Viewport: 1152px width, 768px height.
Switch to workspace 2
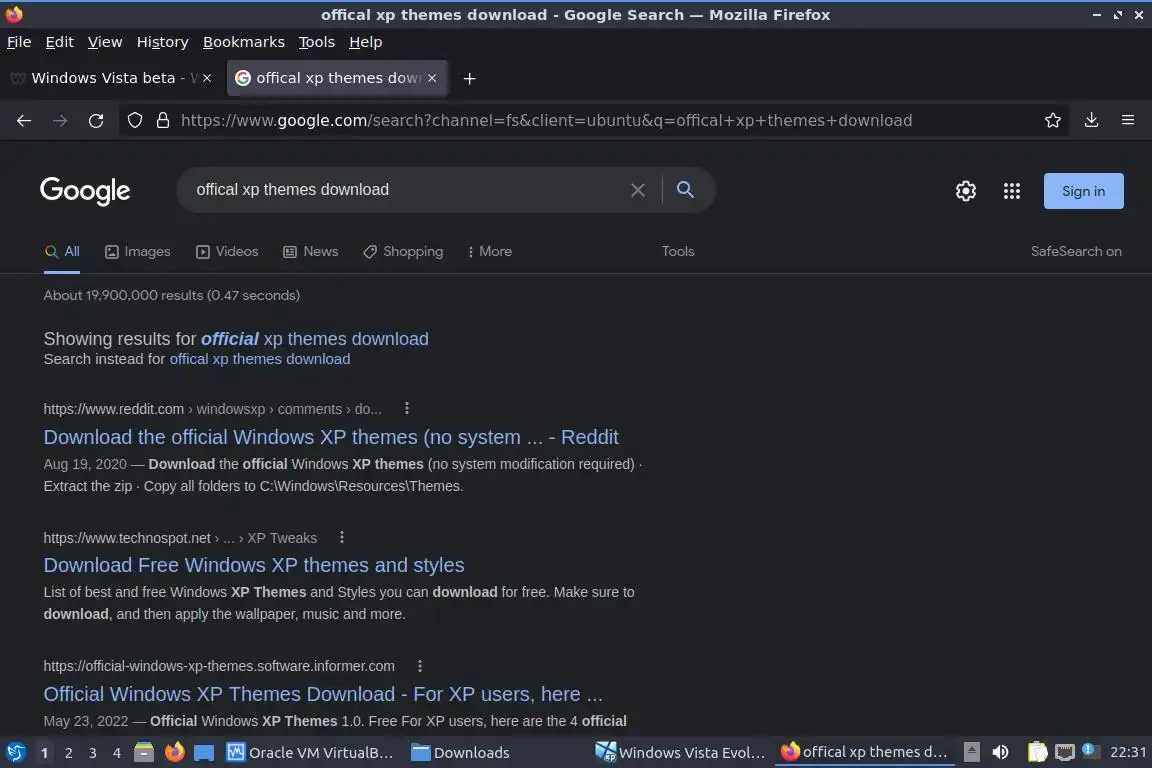(x=68, y=753)
